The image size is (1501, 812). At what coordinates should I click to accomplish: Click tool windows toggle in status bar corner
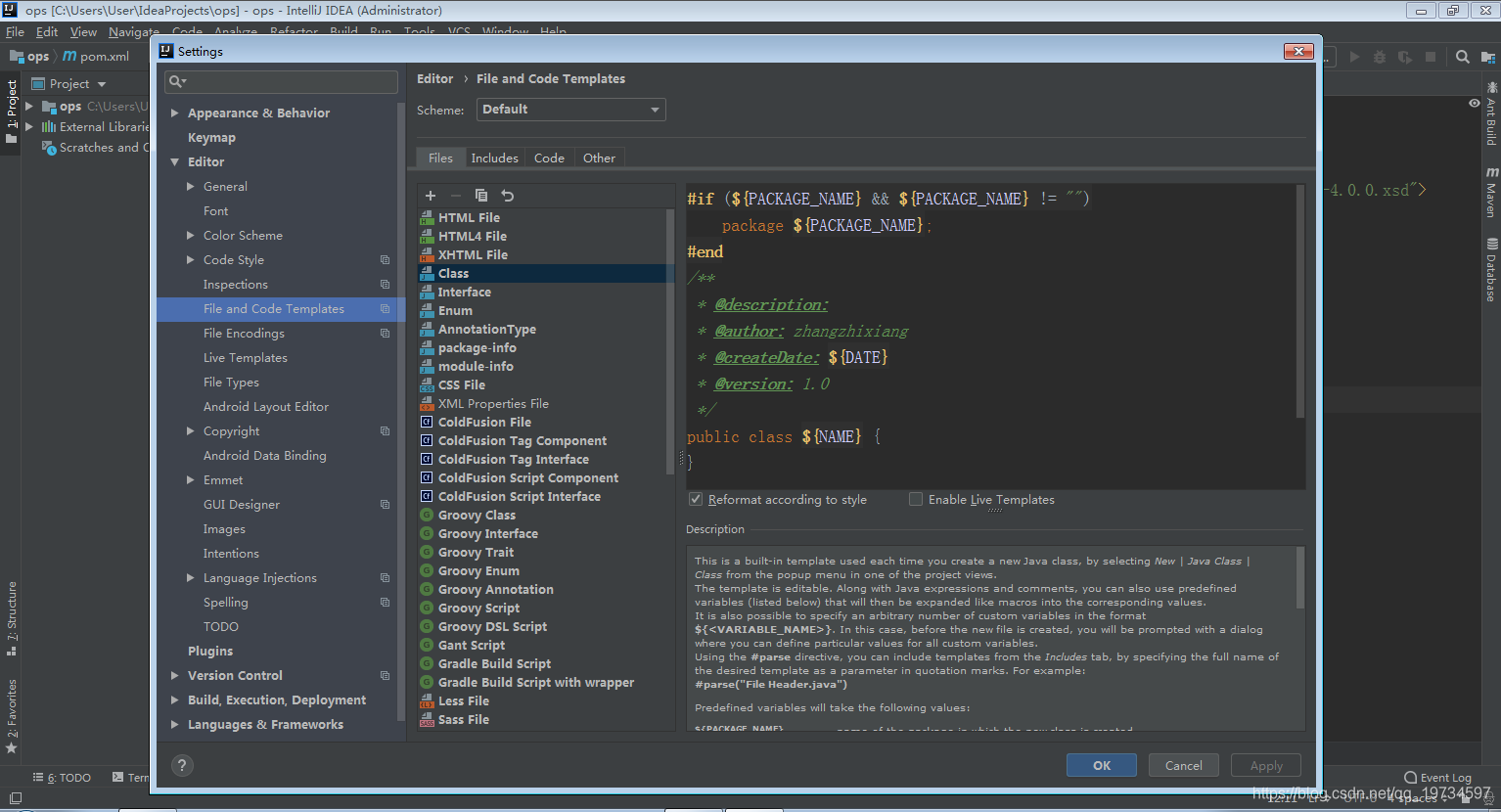[x=15, y=798]
